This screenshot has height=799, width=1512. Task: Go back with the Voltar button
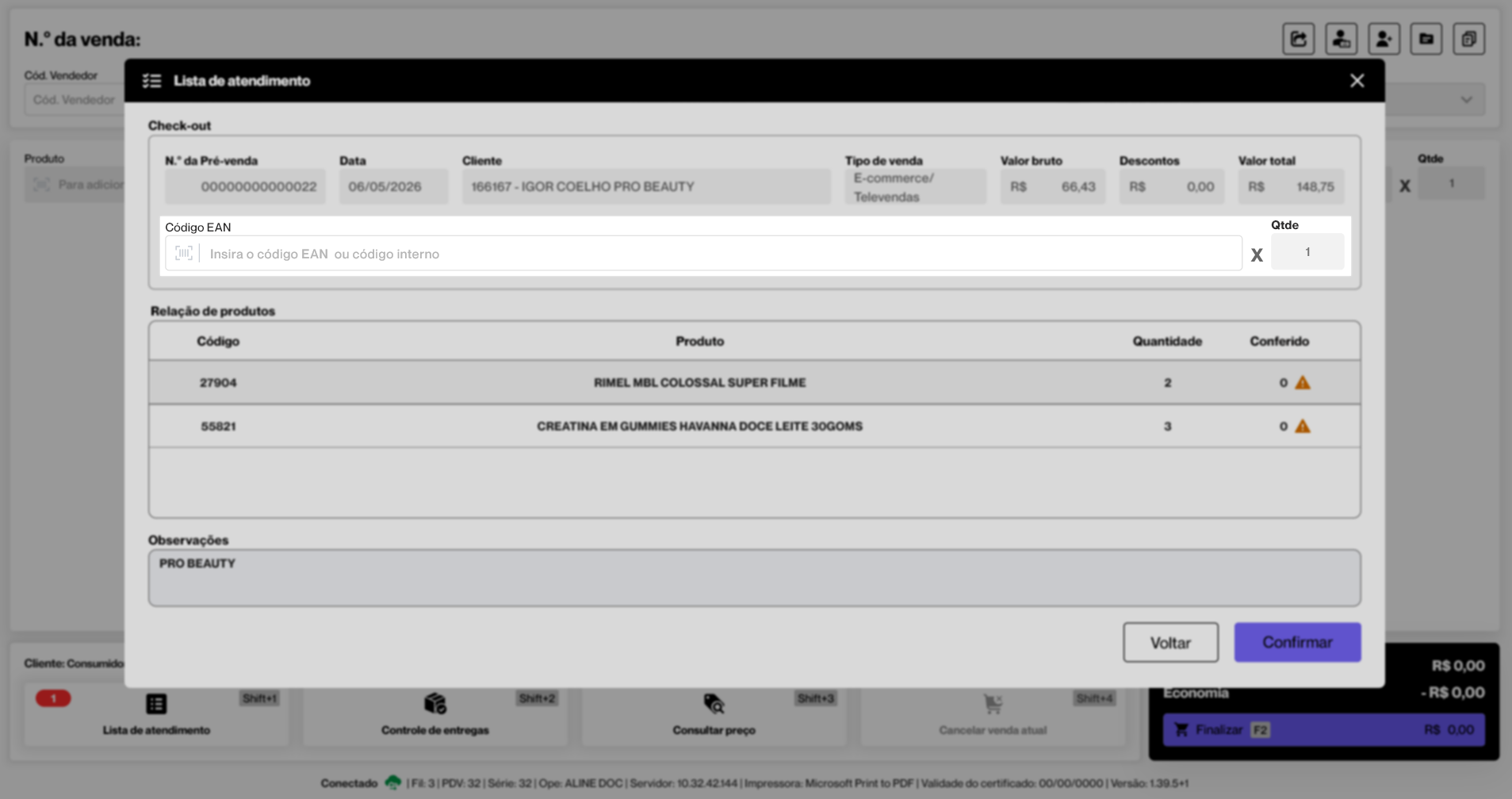(x=1170, y=642)
